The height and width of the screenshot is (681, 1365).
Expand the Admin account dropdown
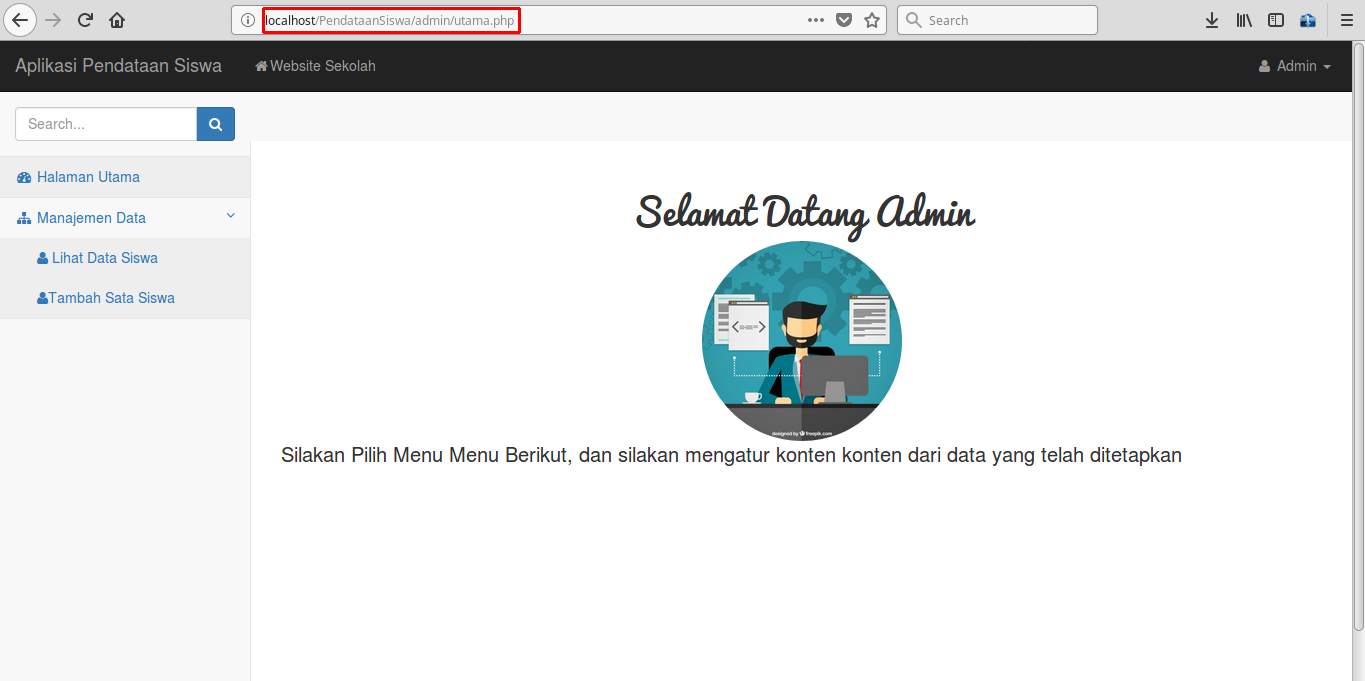pyautogui.click(x=1295, y=66)
